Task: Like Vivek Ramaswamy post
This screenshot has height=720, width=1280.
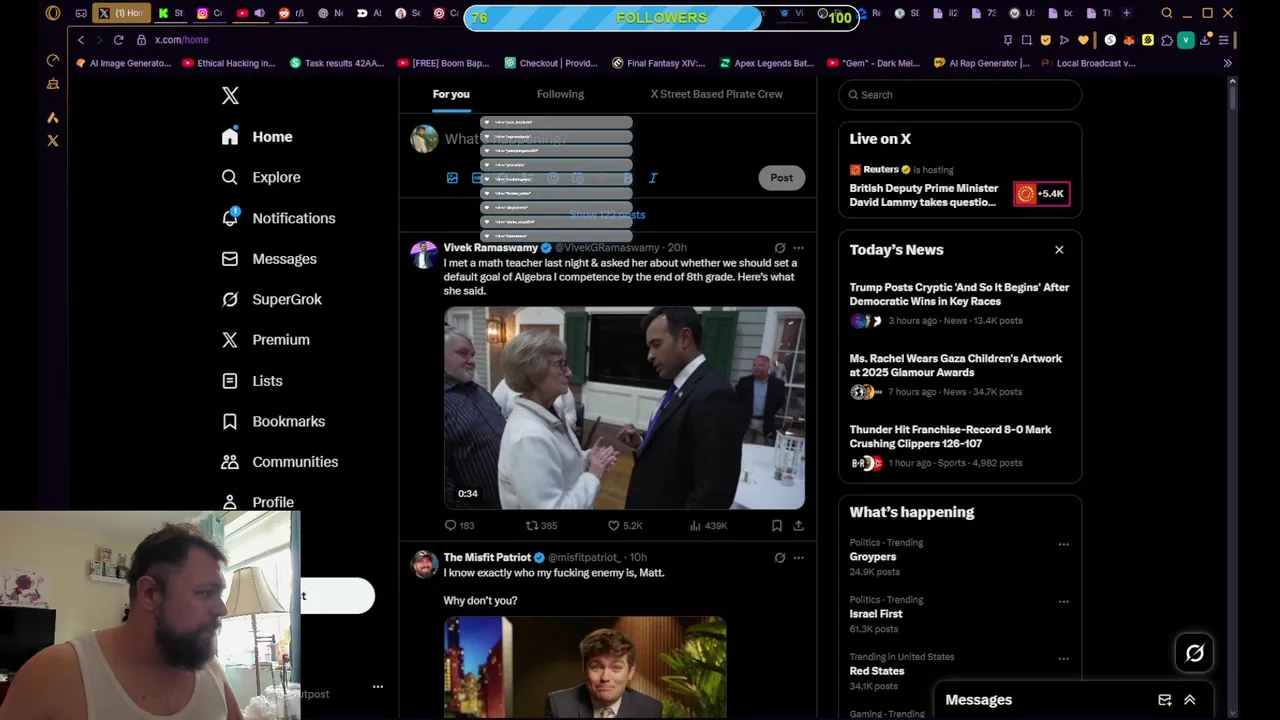Action: coord(625,525)
